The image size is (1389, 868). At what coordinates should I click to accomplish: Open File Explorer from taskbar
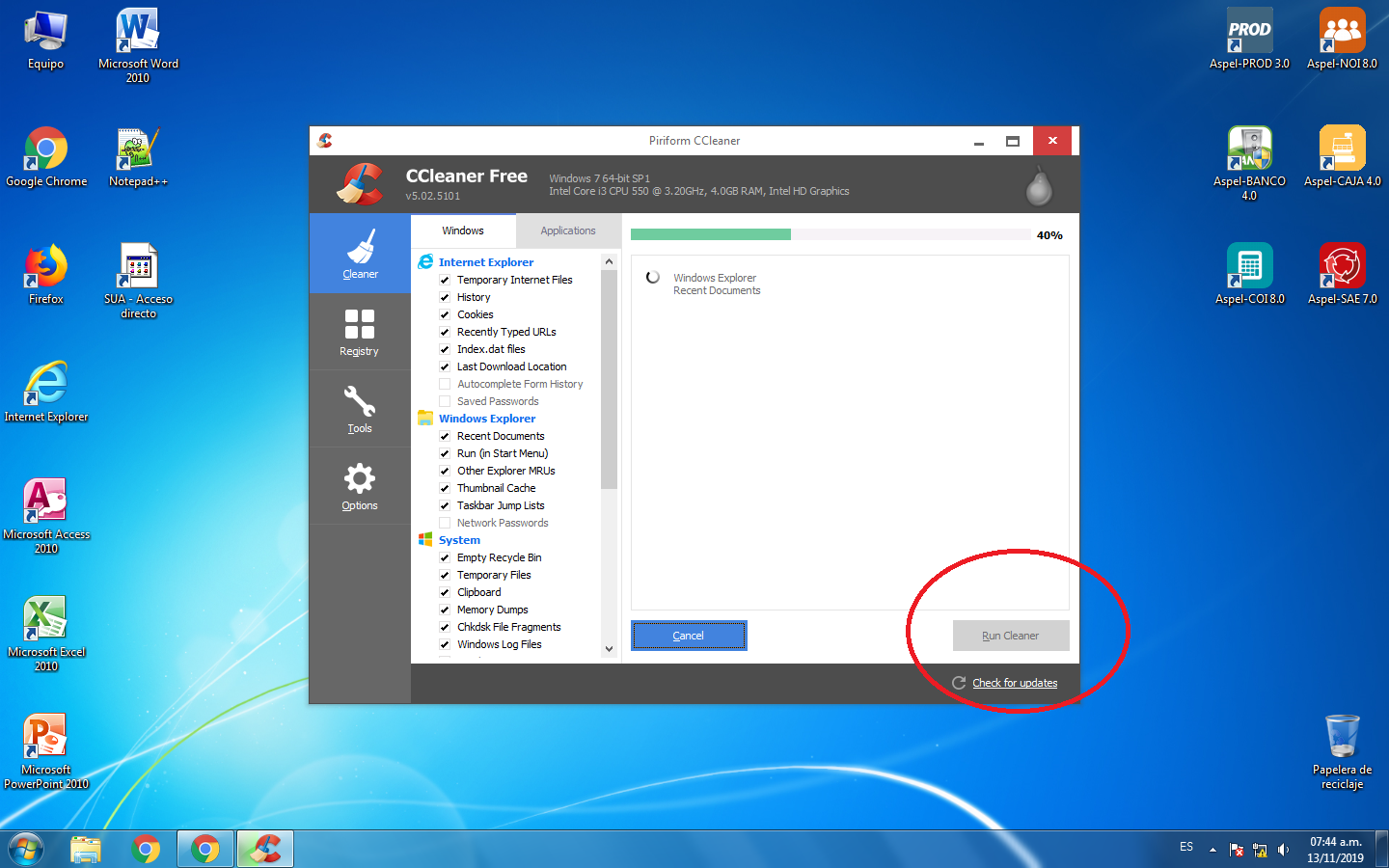86,850
